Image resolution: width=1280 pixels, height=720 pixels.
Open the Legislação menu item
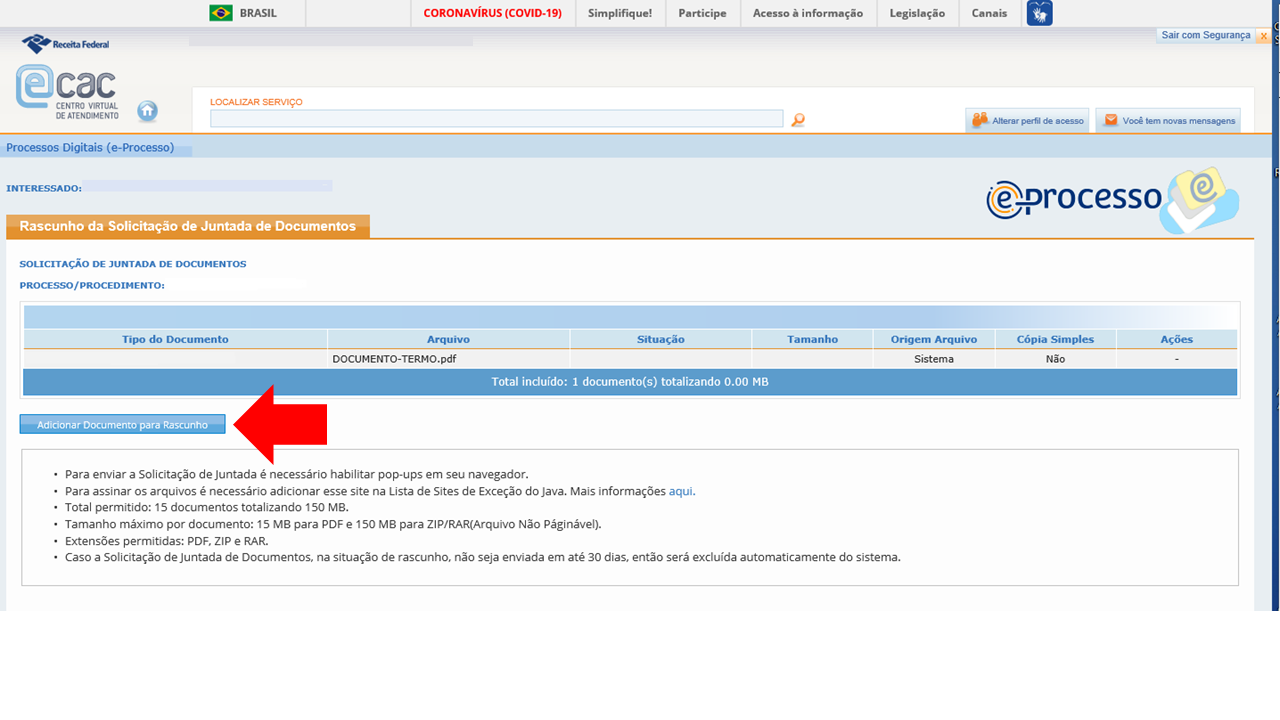pyautogui.click(x=917, y=13)
